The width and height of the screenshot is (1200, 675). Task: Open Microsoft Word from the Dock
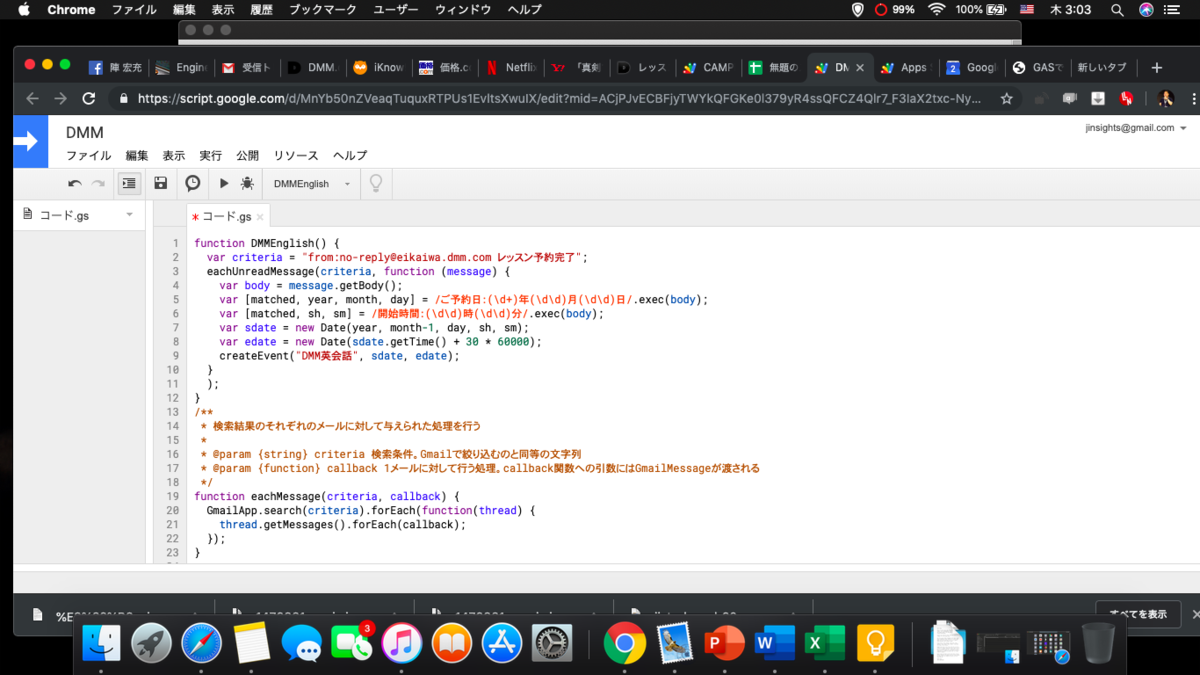point(775,644)
